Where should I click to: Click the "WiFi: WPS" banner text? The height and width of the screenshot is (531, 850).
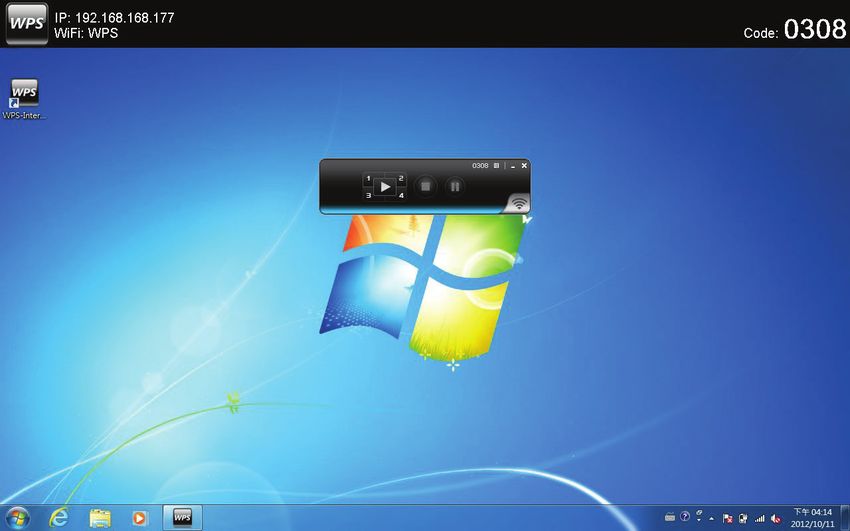click(x=86, y=33)
